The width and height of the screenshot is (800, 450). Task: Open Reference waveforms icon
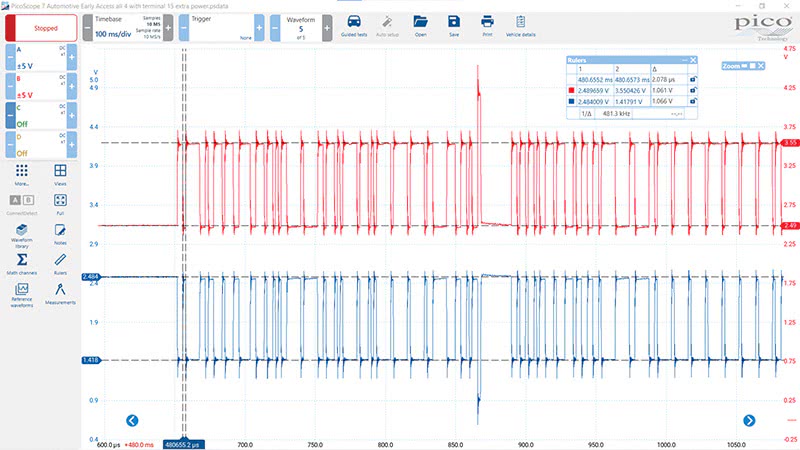tap(21, 295)
